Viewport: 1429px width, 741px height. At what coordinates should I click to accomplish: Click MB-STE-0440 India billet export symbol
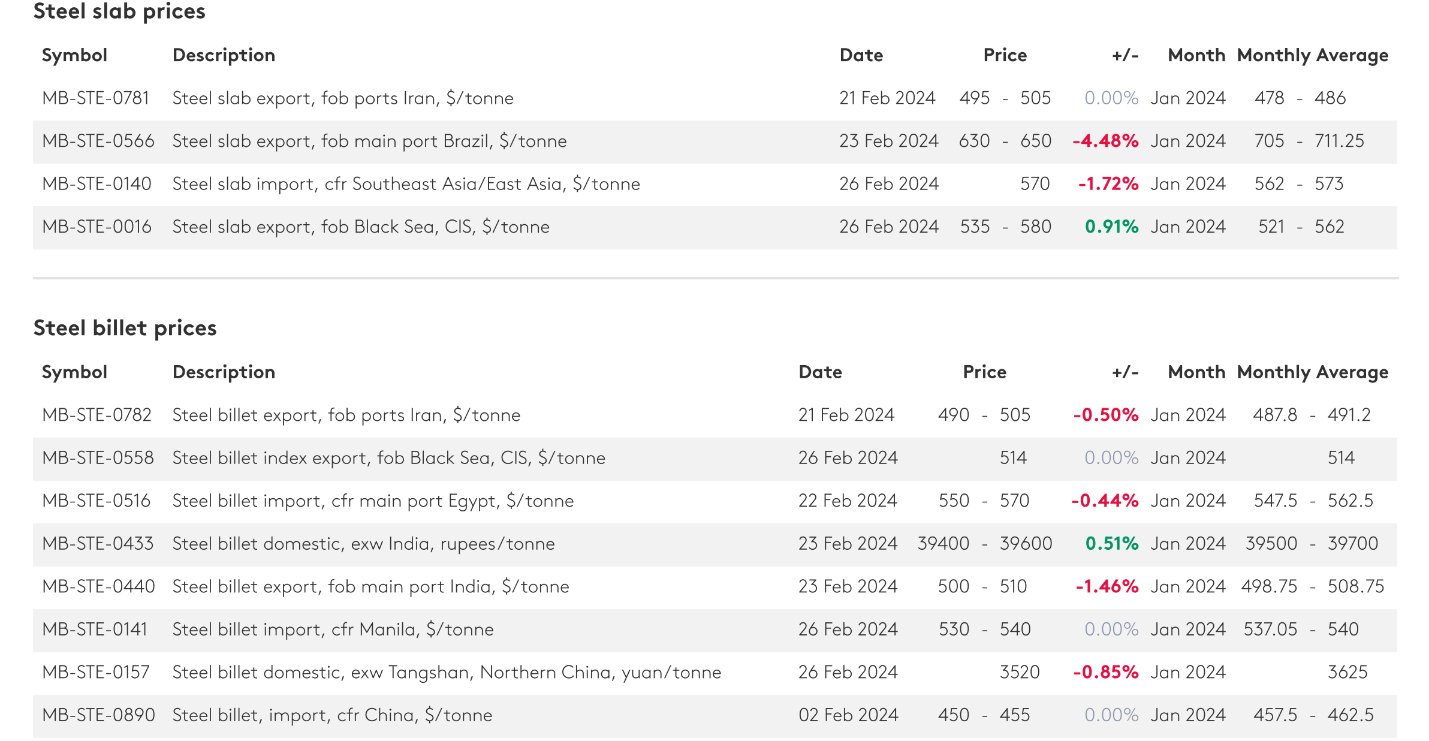98,587
